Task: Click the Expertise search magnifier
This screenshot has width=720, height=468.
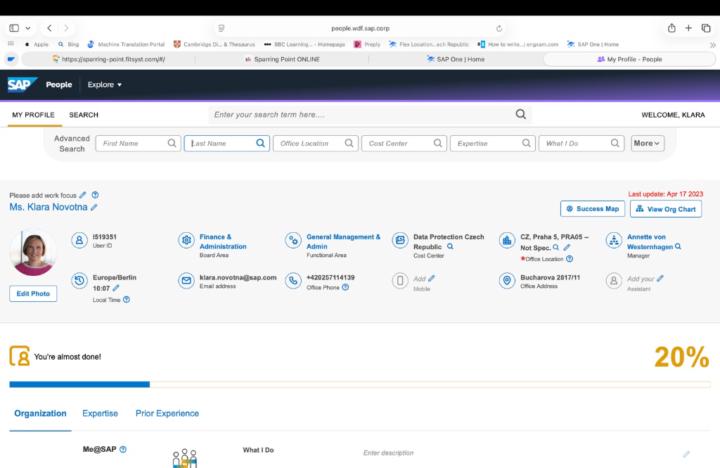Action: coord(526,143)
